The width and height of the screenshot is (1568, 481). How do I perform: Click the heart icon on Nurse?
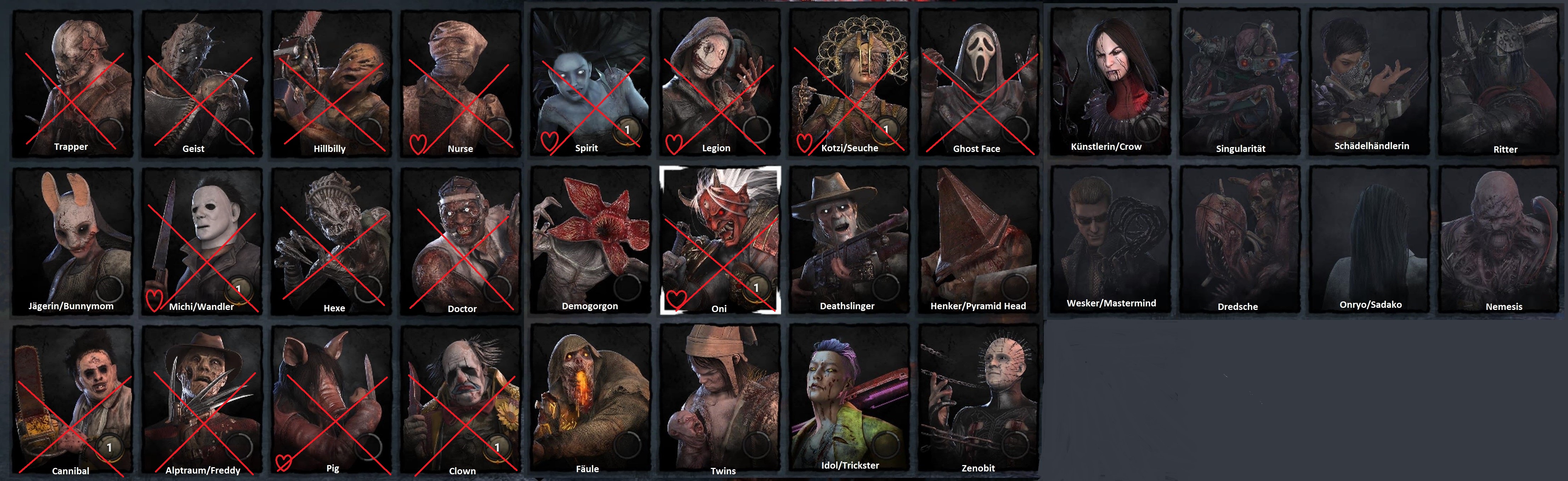point(418,143)
